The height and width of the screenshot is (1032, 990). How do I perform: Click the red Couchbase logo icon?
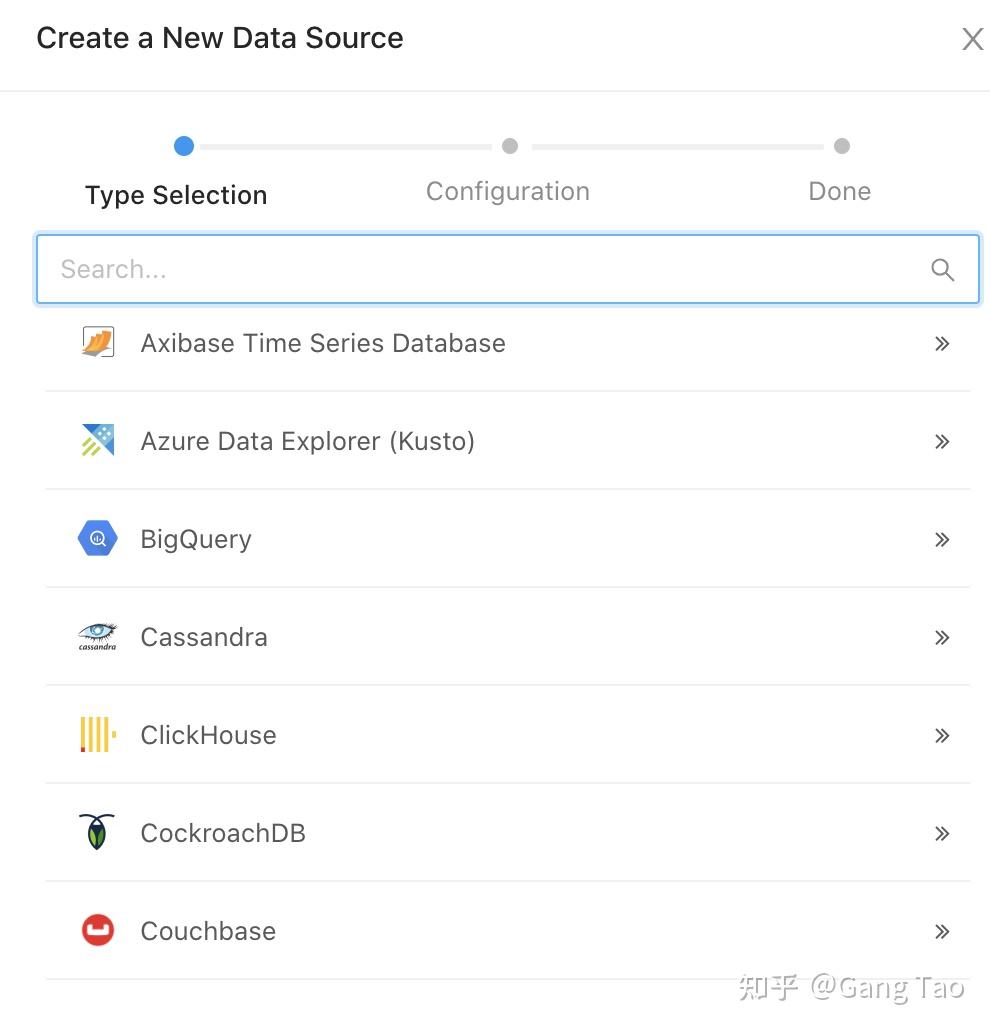(x=98, y=931)
